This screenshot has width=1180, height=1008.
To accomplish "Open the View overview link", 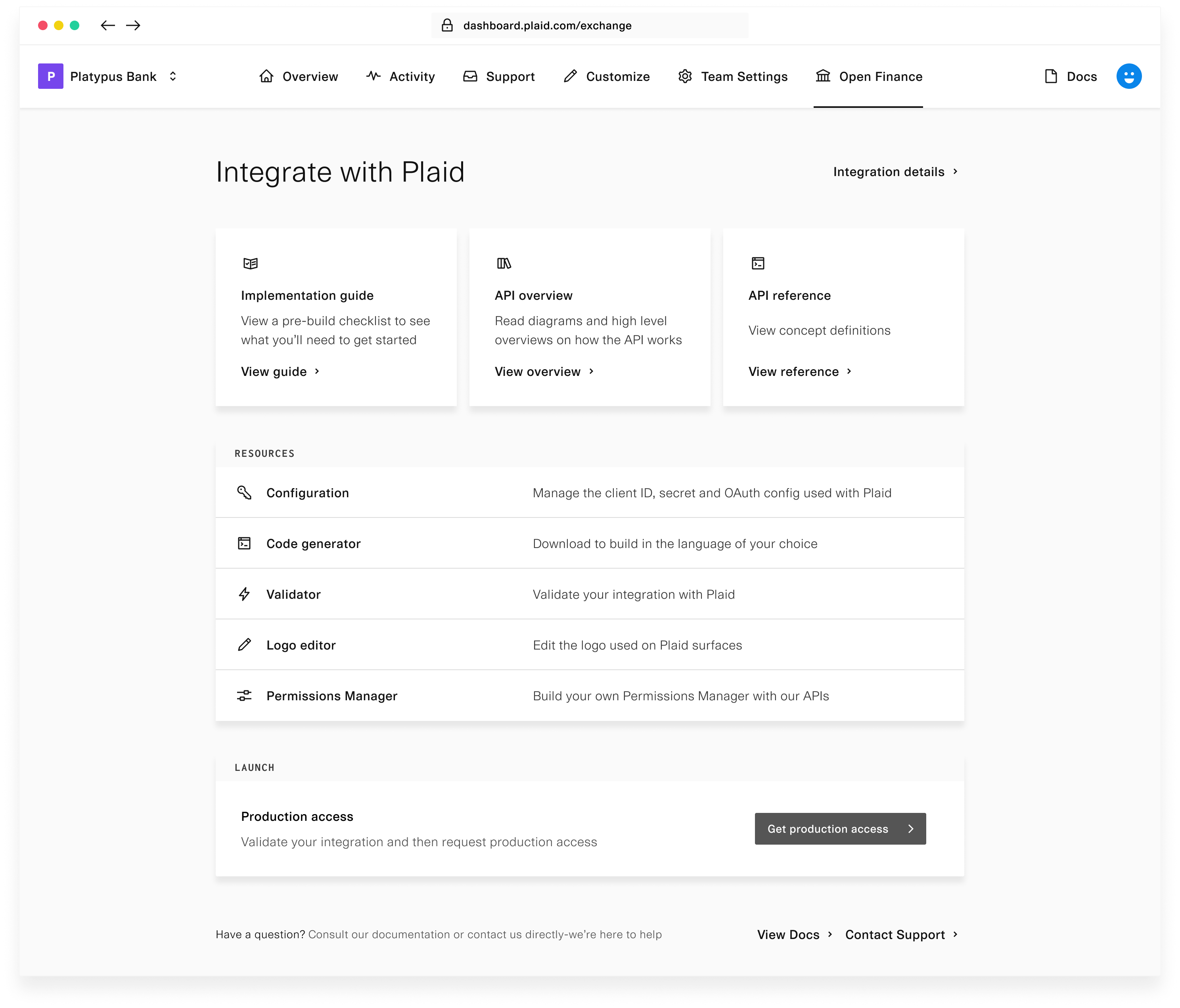I will click(x=545, y=371).
